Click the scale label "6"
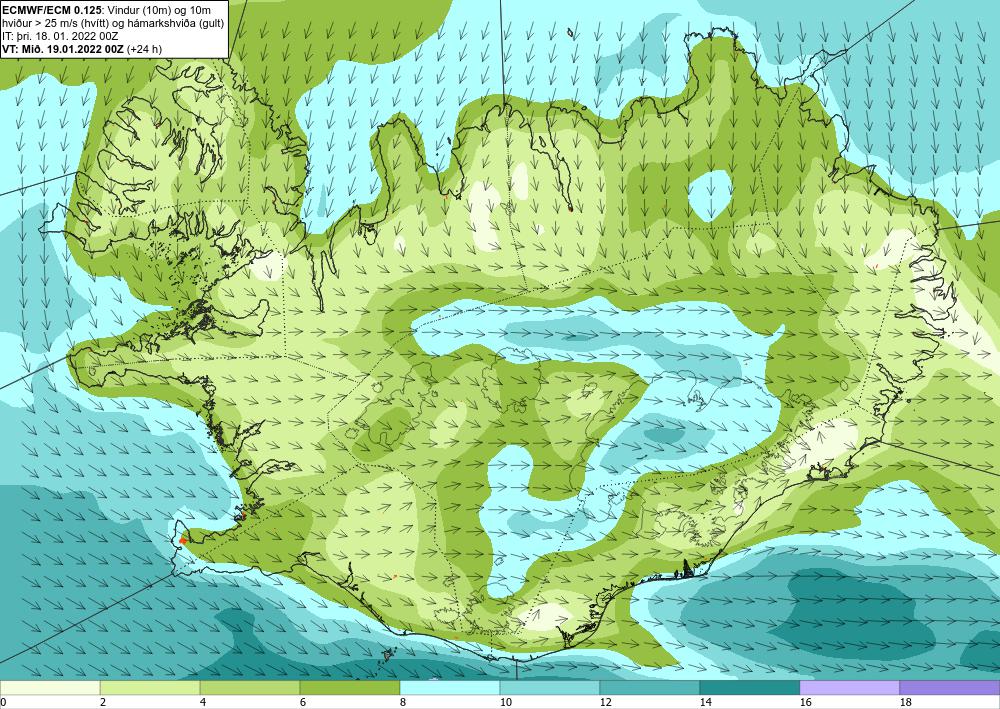 (x=304, y=703)
